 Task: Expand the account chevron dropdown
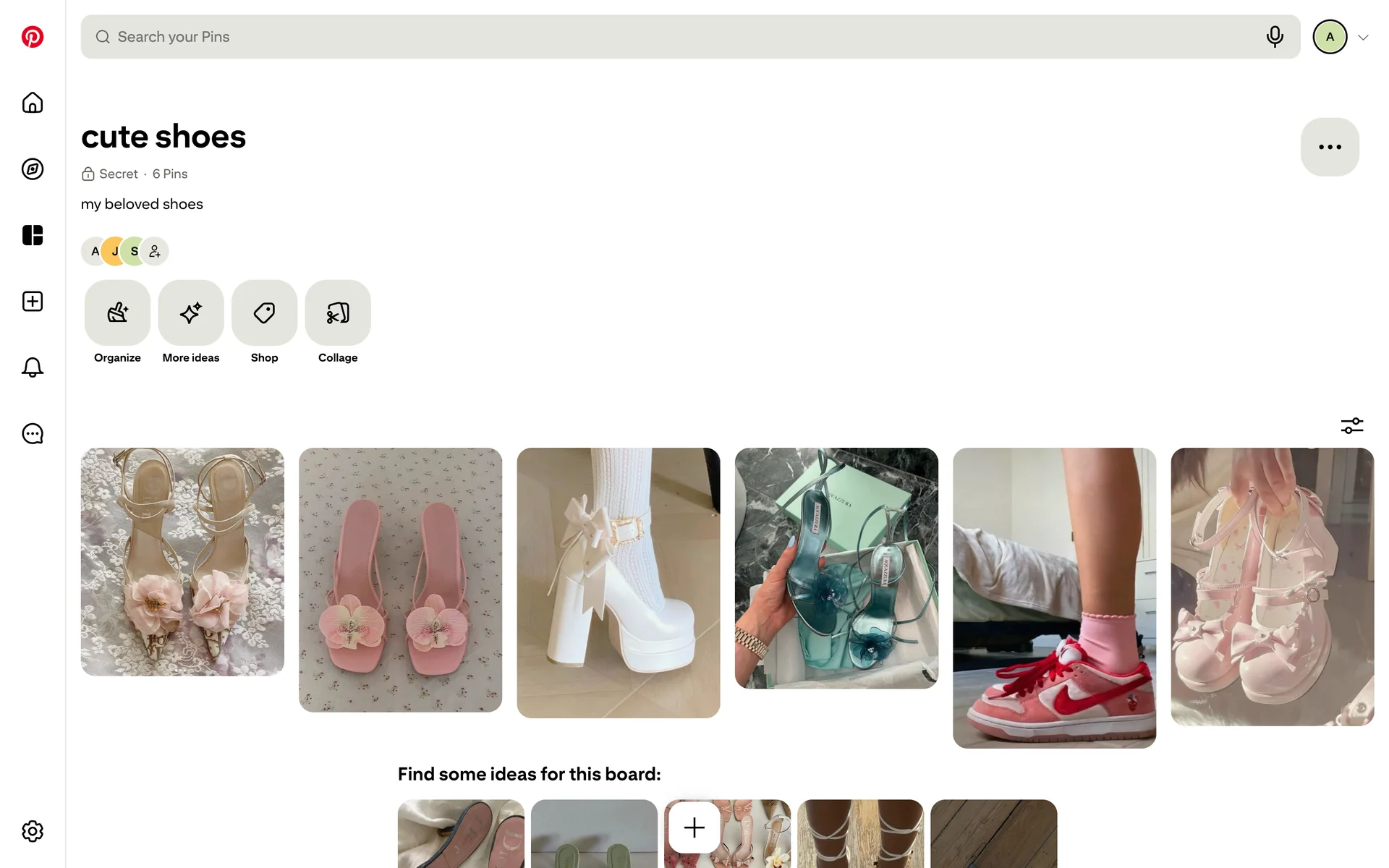pyautogui.click(x=1363, y=38)
